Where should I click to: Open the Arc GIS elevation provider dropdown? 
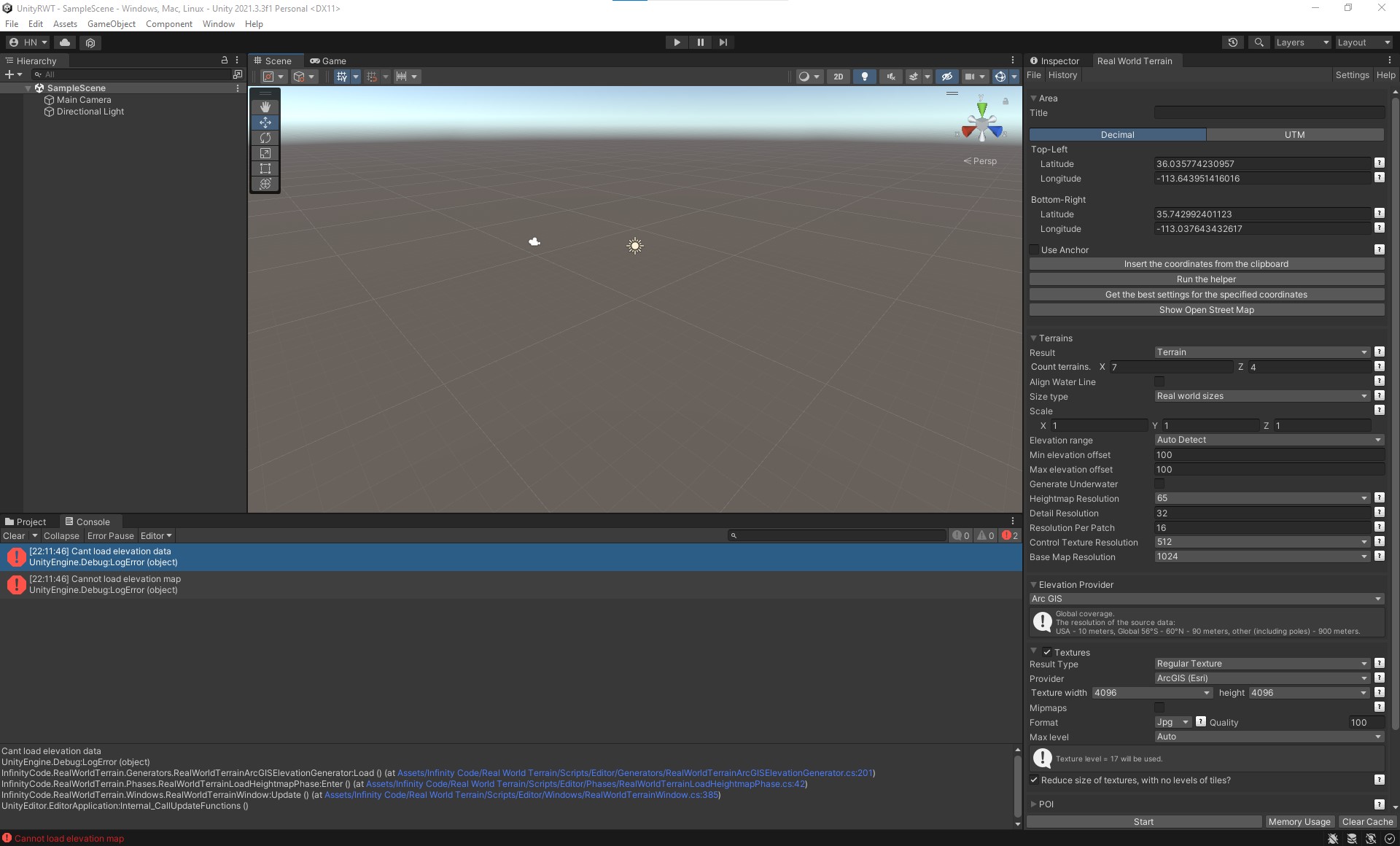click(1207, 599)
